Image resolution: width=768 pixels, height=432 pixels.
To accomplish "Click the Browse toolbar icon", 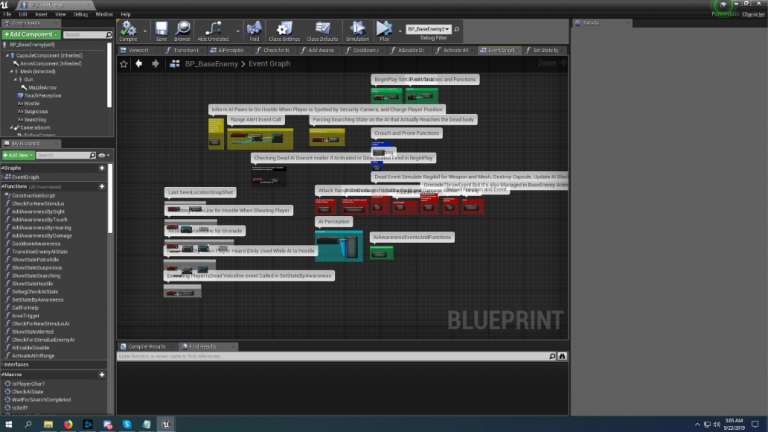I will pos(182,31).
